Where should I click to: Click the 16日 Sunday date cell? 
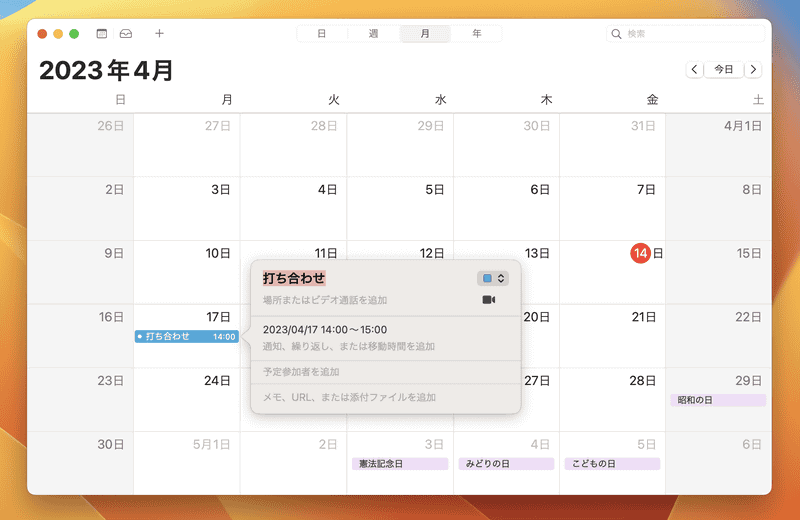pyautogui.click(x=81, y=336)
